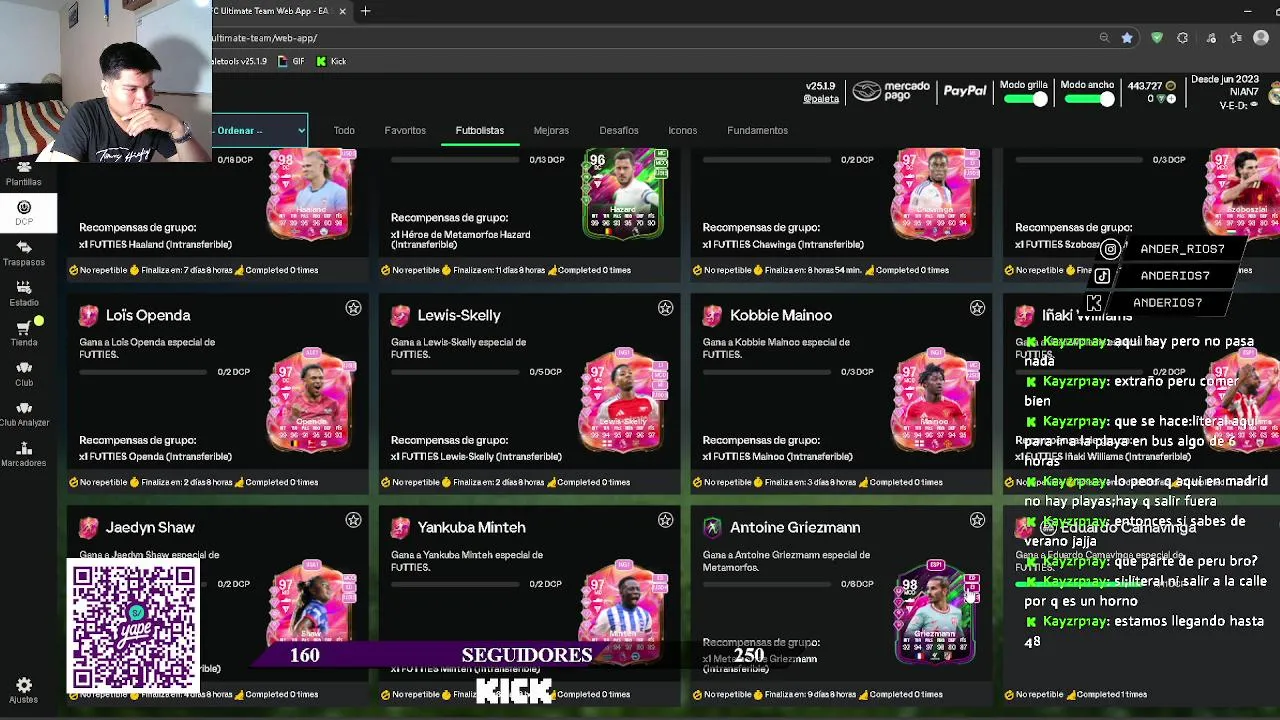
Task: Select the Futbolistas tab
Action: tap(480, 130)
